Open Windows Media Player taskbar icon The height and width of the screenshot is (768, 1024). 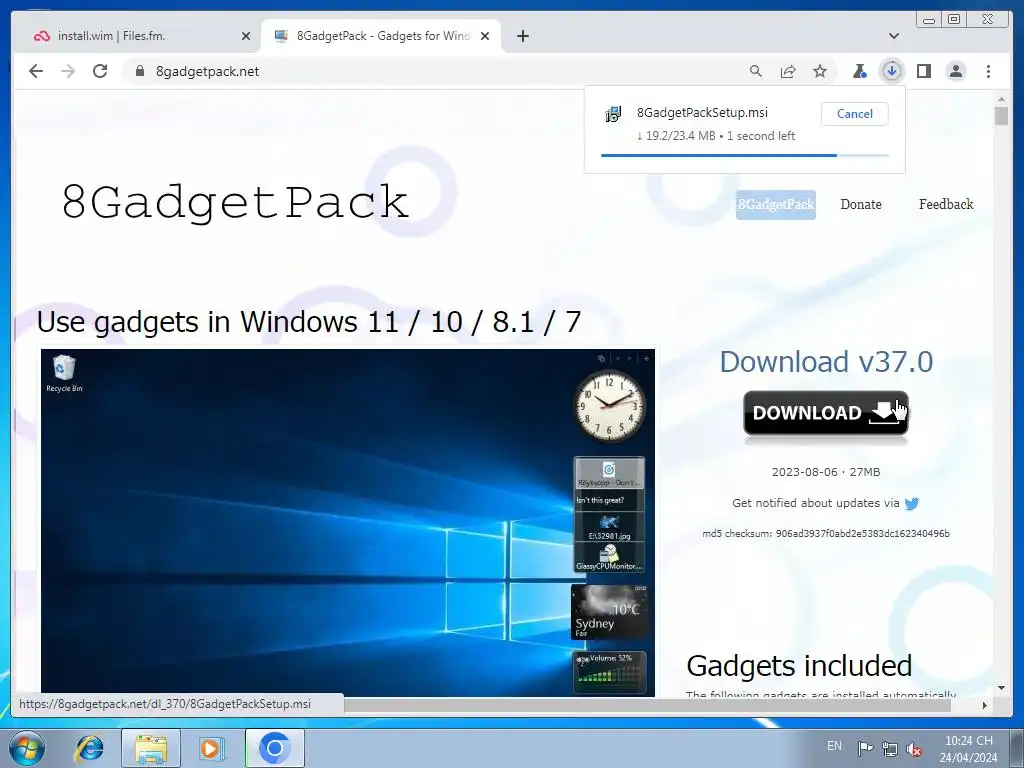click(211, 748)
